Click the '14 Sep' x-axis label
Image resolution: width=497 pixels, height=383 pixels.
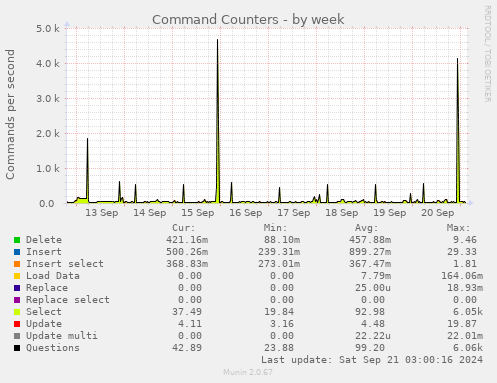[150, 213]
